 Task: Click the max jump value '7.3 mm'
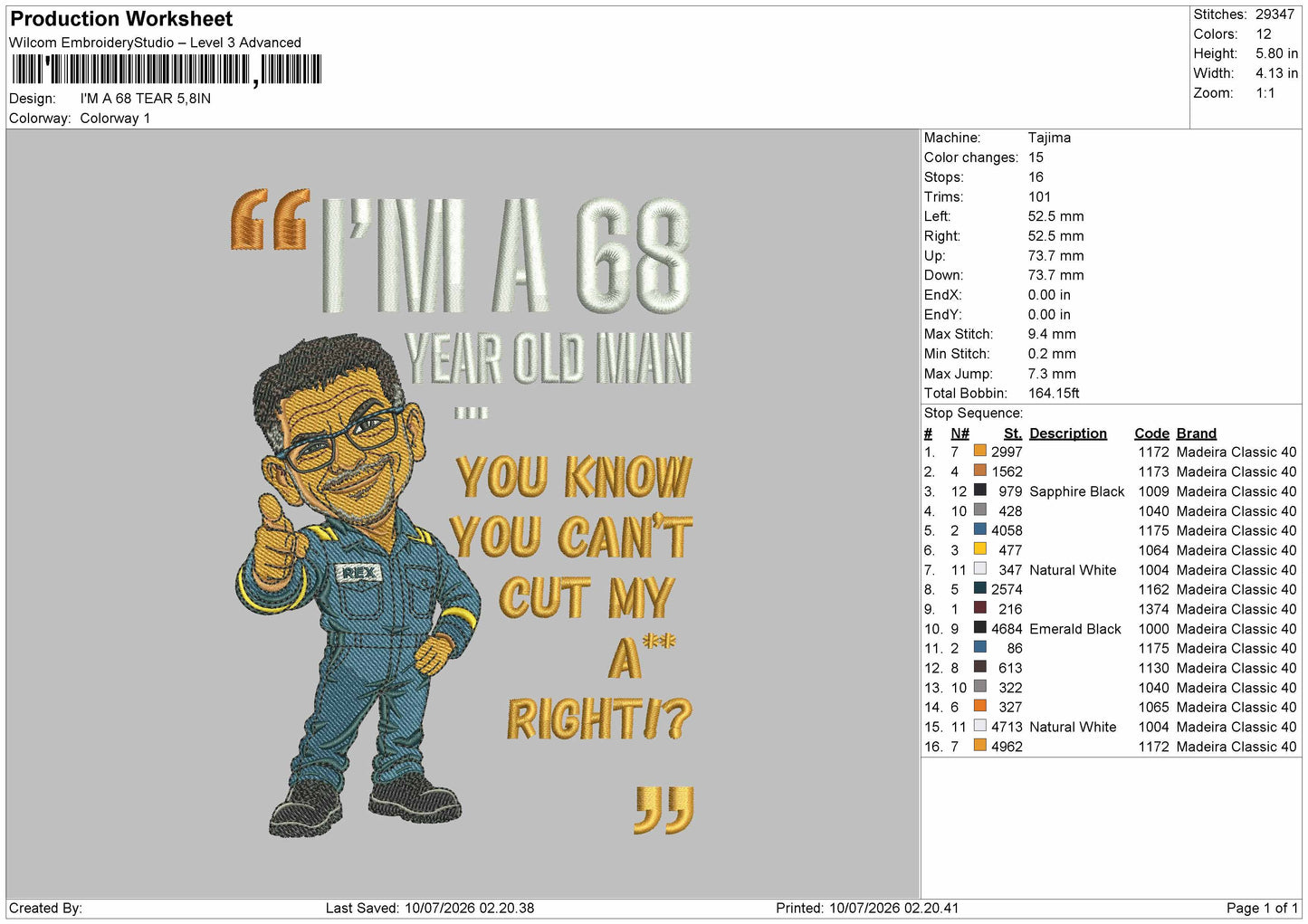[x=1052, y=374]
